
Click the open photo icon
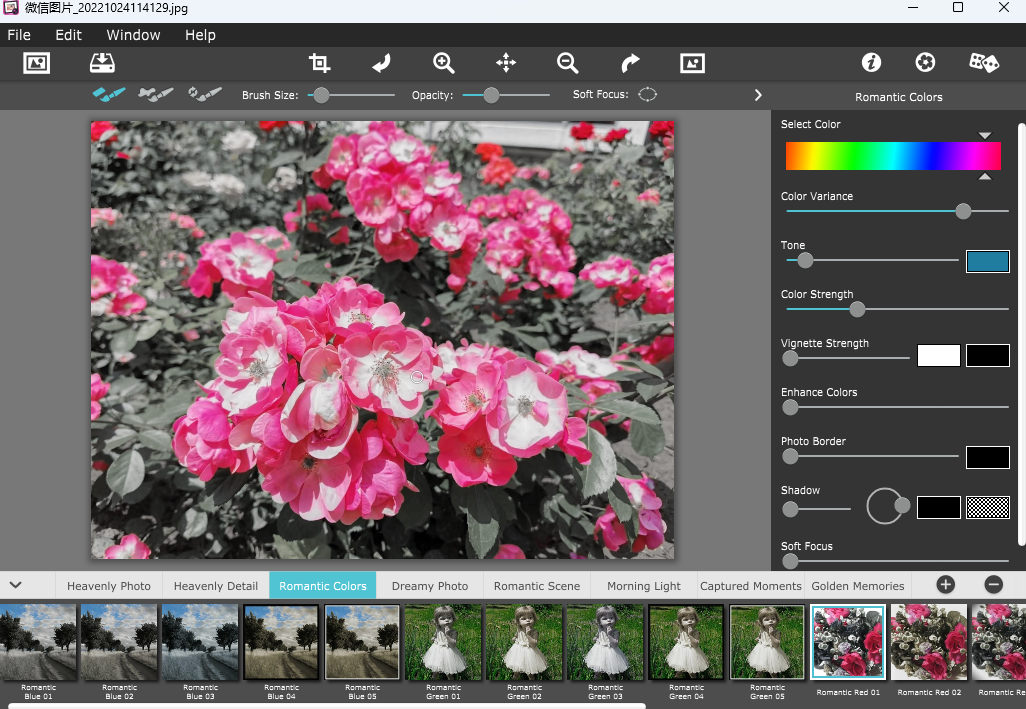36,63
